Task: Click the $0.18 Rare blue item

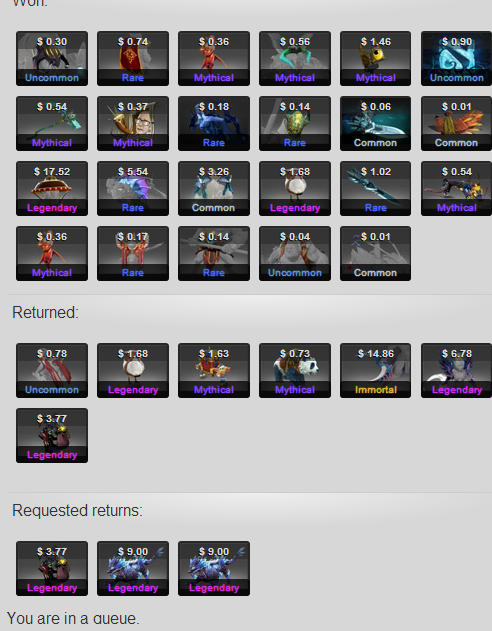Action: (x=214, y=124)
